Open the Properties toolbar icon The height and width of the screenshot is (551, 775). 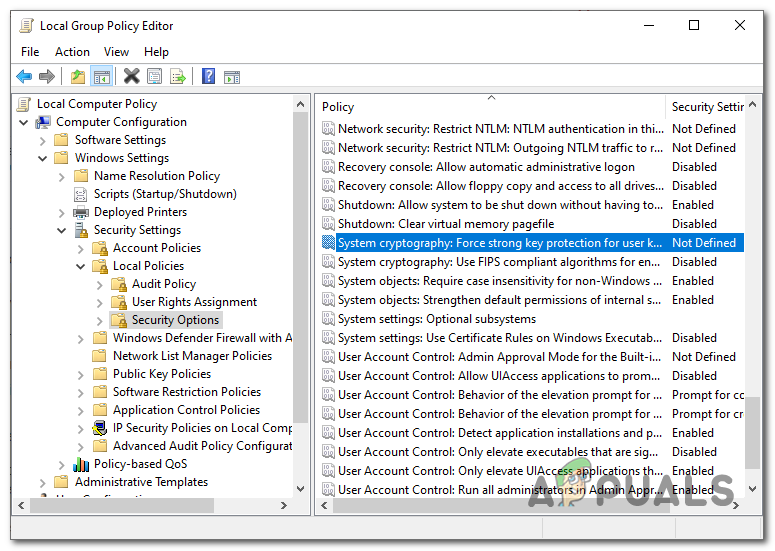[x=155, y=77]
